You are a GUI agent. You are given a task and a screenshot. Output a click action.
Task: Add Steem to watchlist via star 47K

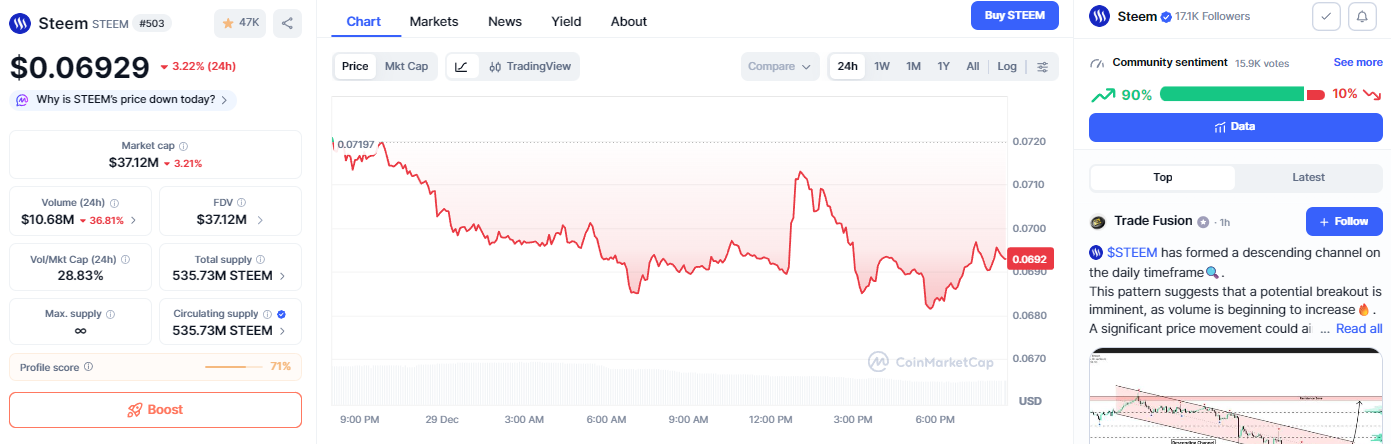(x=240, y=23)
